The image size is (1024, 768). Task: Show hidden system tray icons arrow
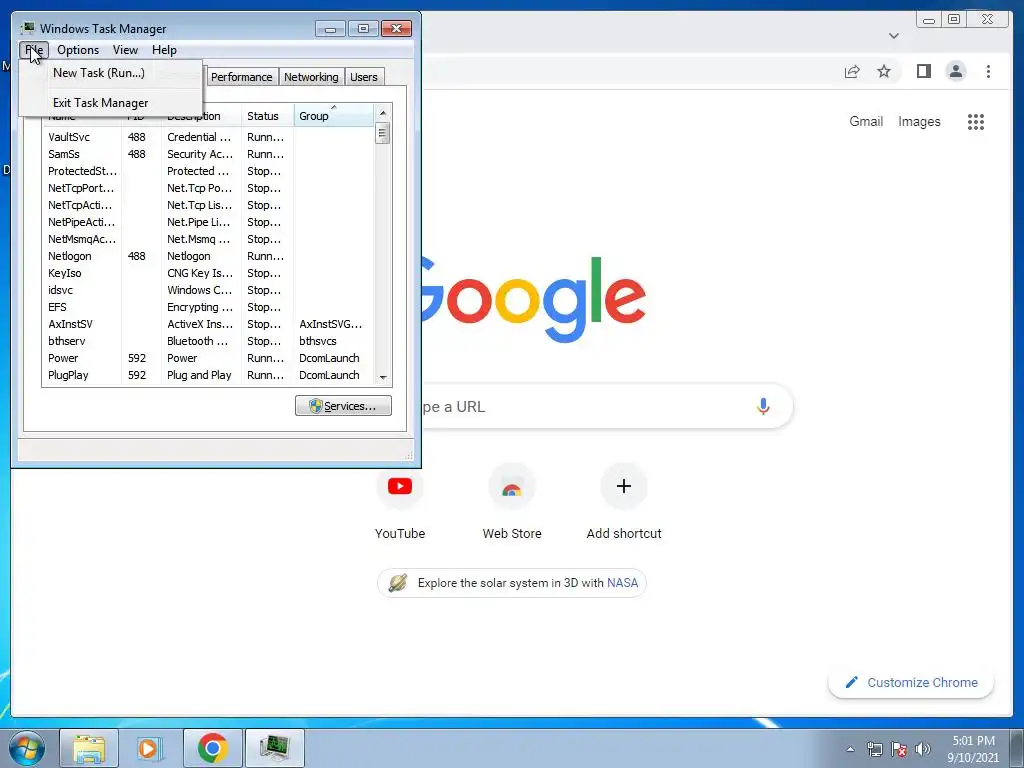pos(850,749)
